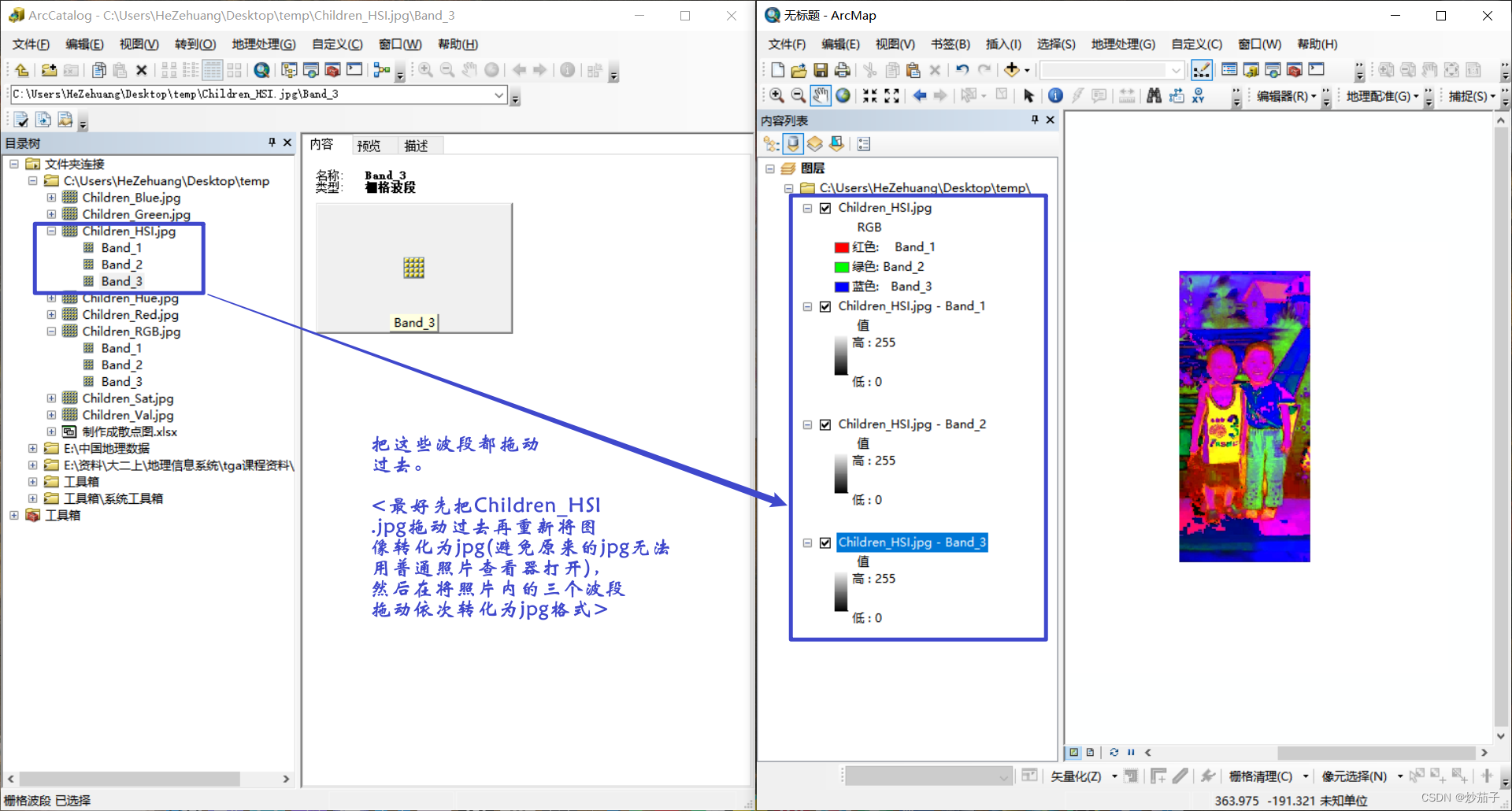Click the Delete X icon in ArcCatalog toolbar
The height and width of the screenshot is (811, 1512).
142,70
